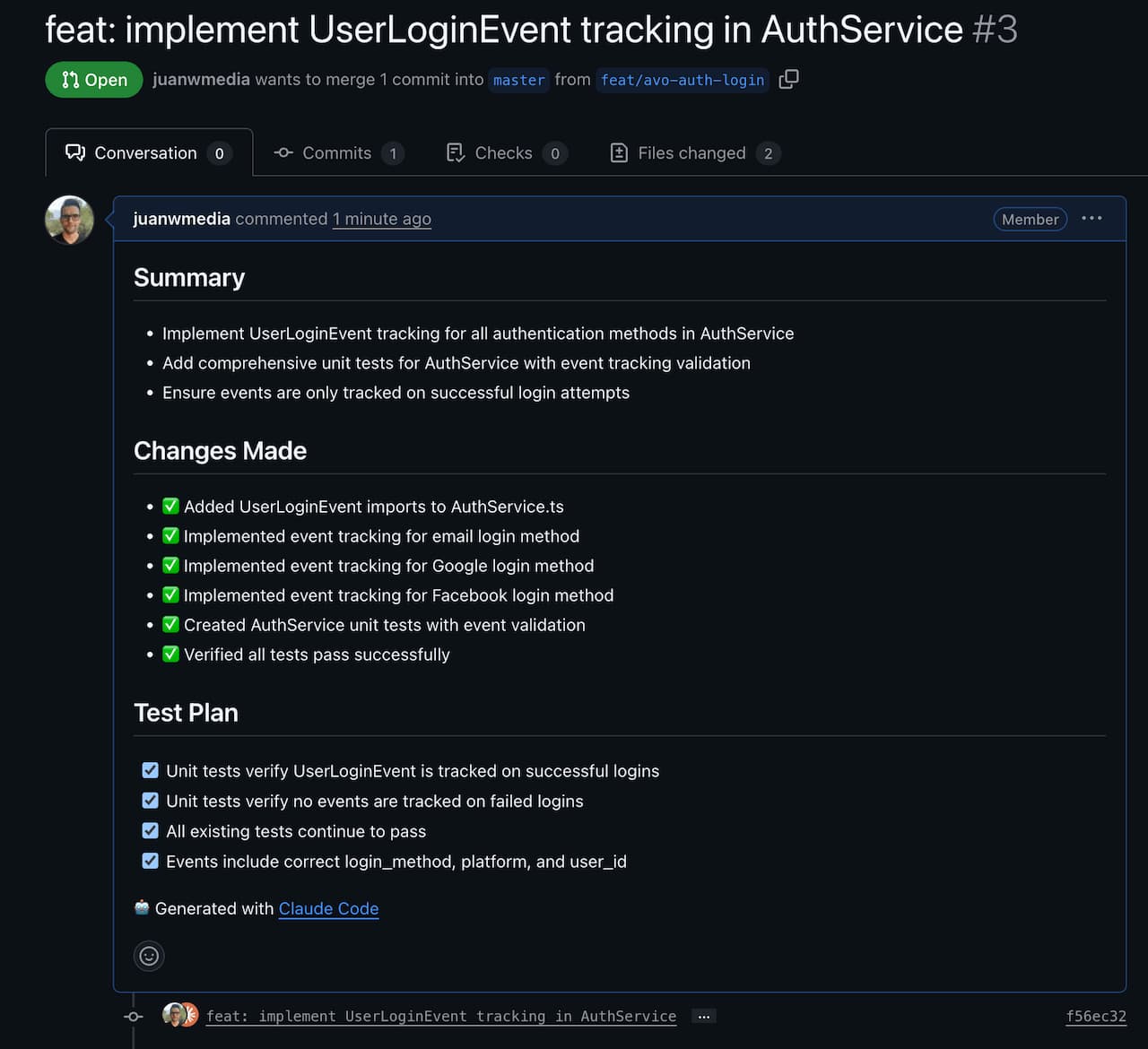Click juanwmedia's profile avatar beside the comment
Viewport: 1148px width, 1049px height.
(70, 220)
